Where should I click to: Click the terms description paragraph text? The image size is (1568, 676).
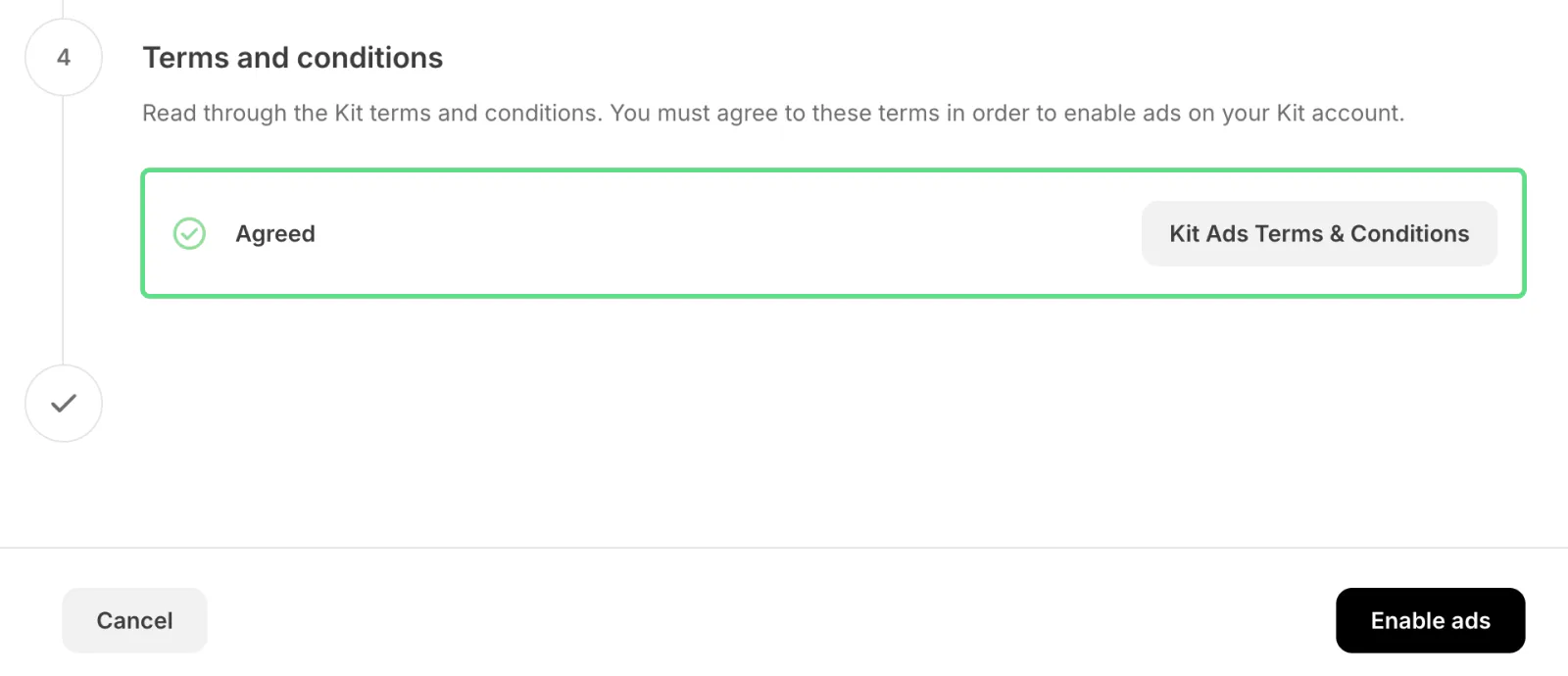[x=772, y=114]
